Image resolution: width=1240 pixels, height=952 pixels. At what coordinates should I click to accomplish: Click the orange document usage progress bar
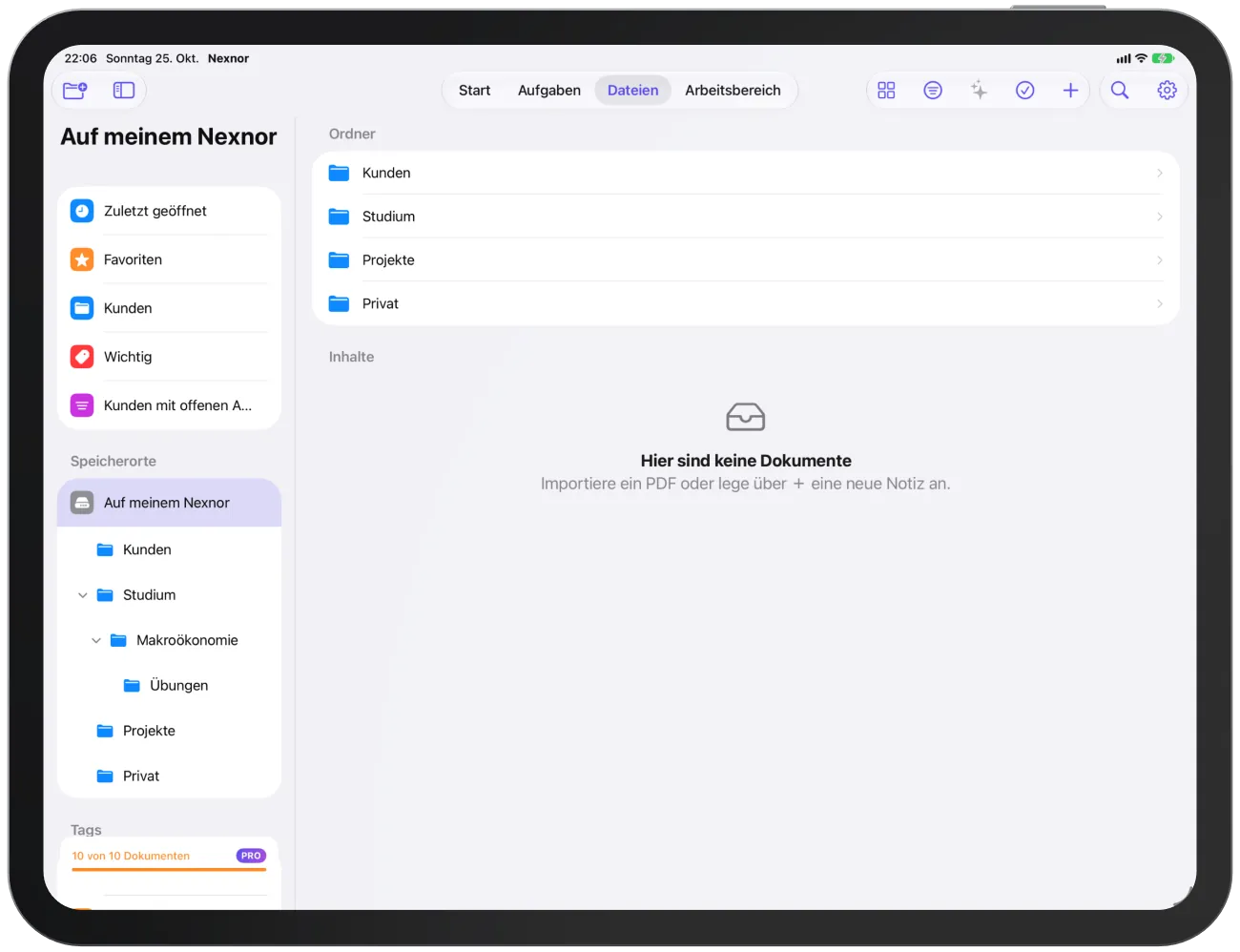click(x=169, y=869)
